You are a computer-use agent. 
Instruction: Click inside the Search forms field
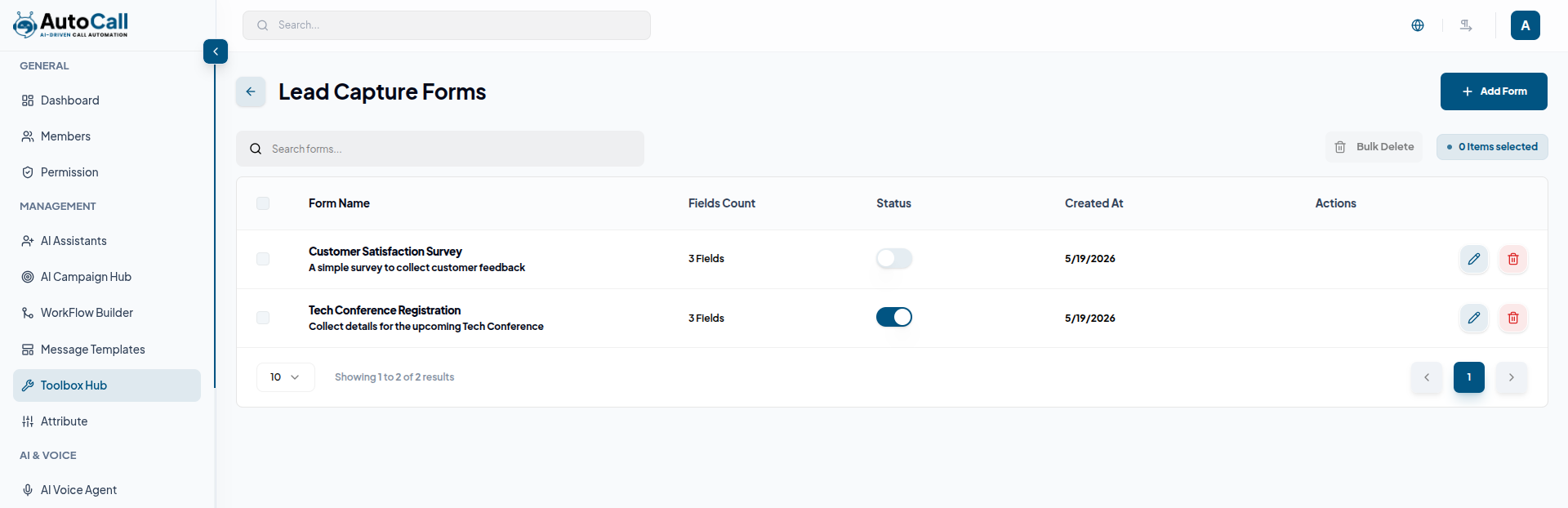pyautogui.click(x=440, y=149)
